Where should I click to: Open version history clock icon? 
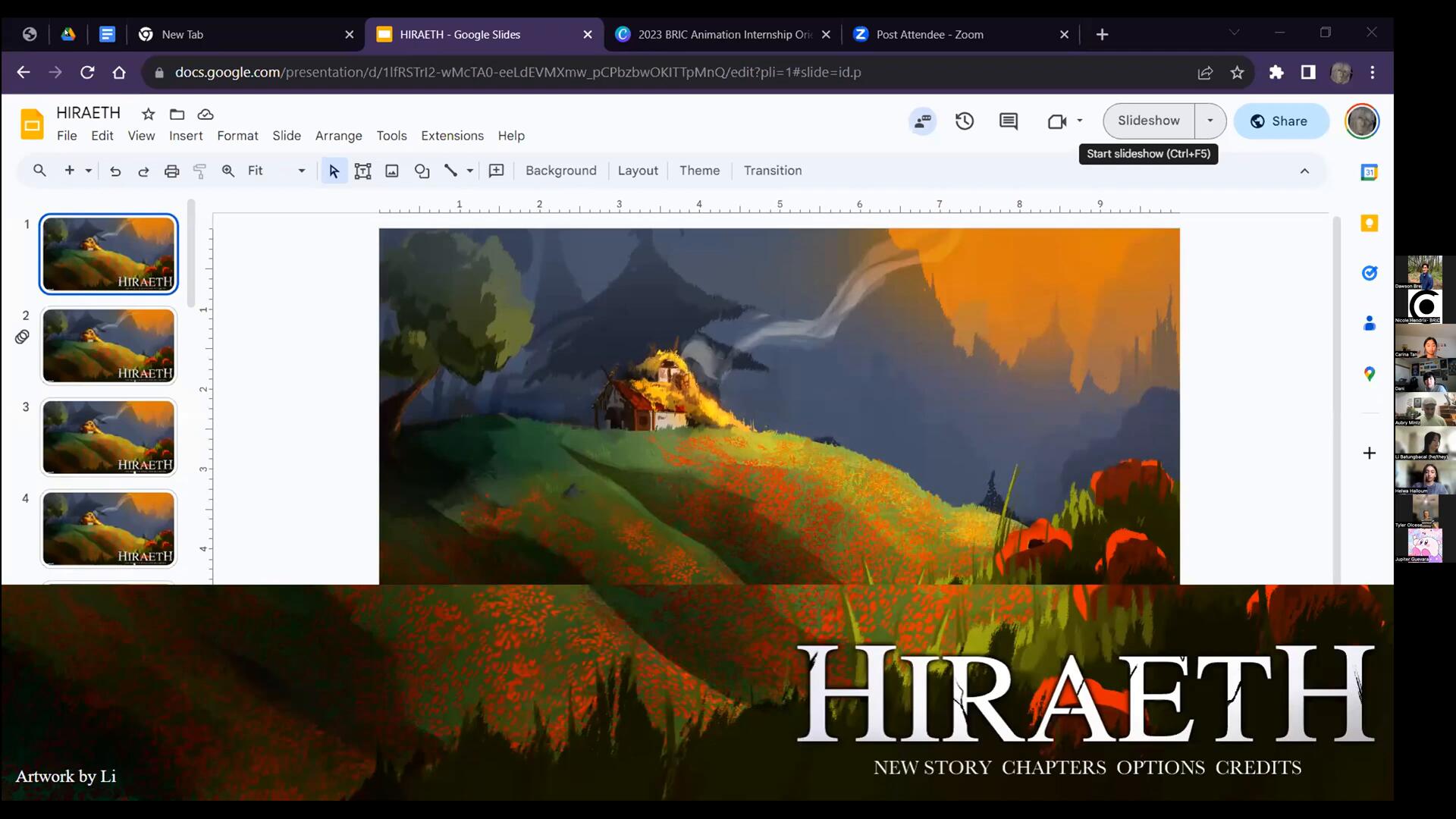[964, 121]
